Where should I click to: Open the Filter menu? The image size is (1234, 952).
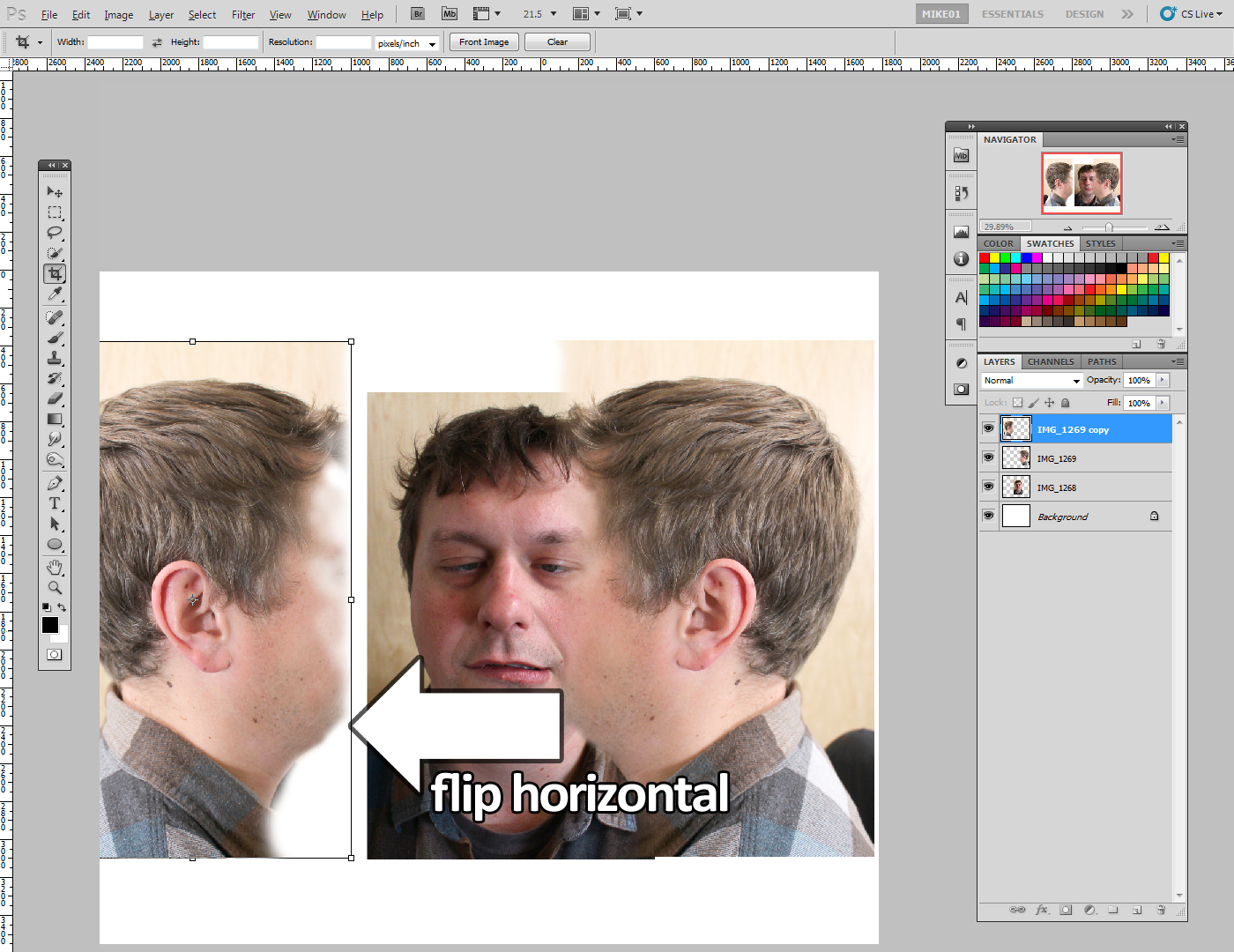click(x=243, y=15)
